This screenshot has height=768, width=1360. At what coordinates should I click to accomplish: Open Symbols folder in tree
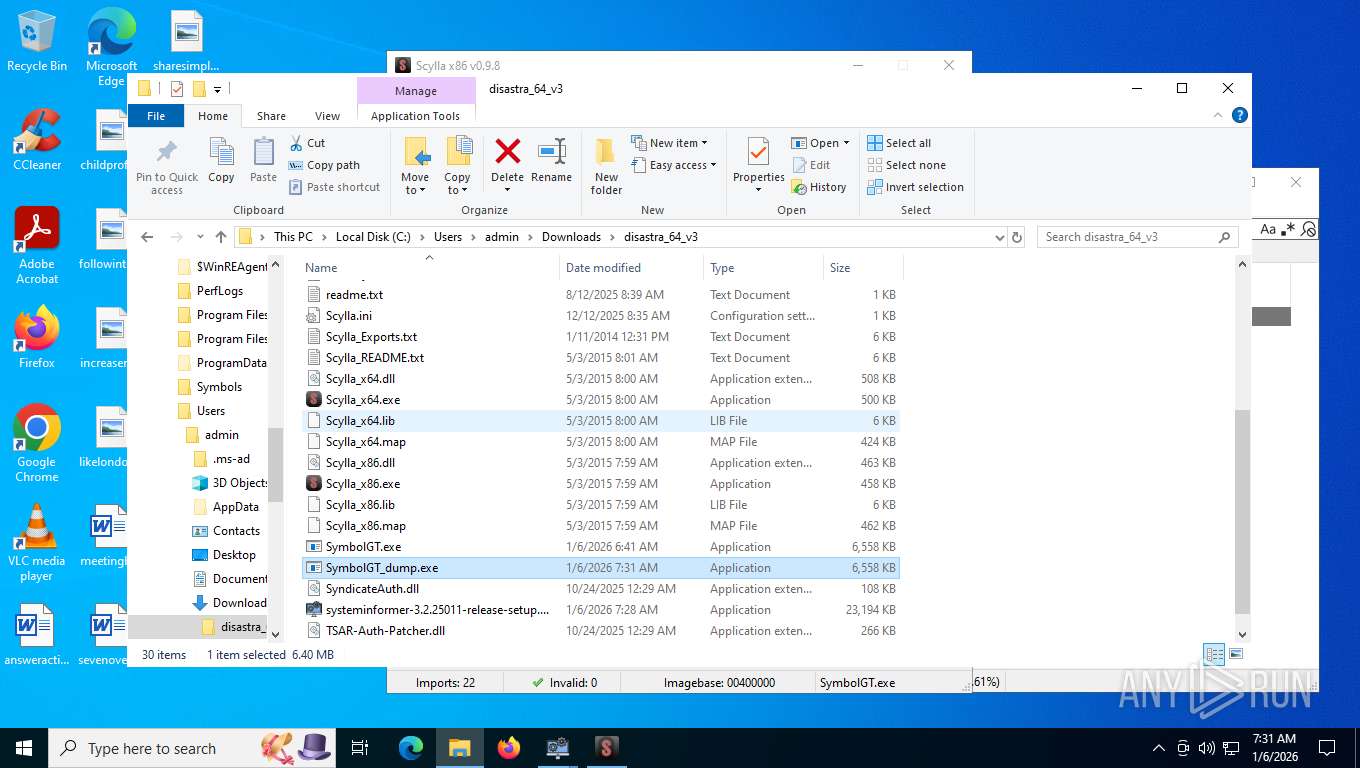point(219,387)
